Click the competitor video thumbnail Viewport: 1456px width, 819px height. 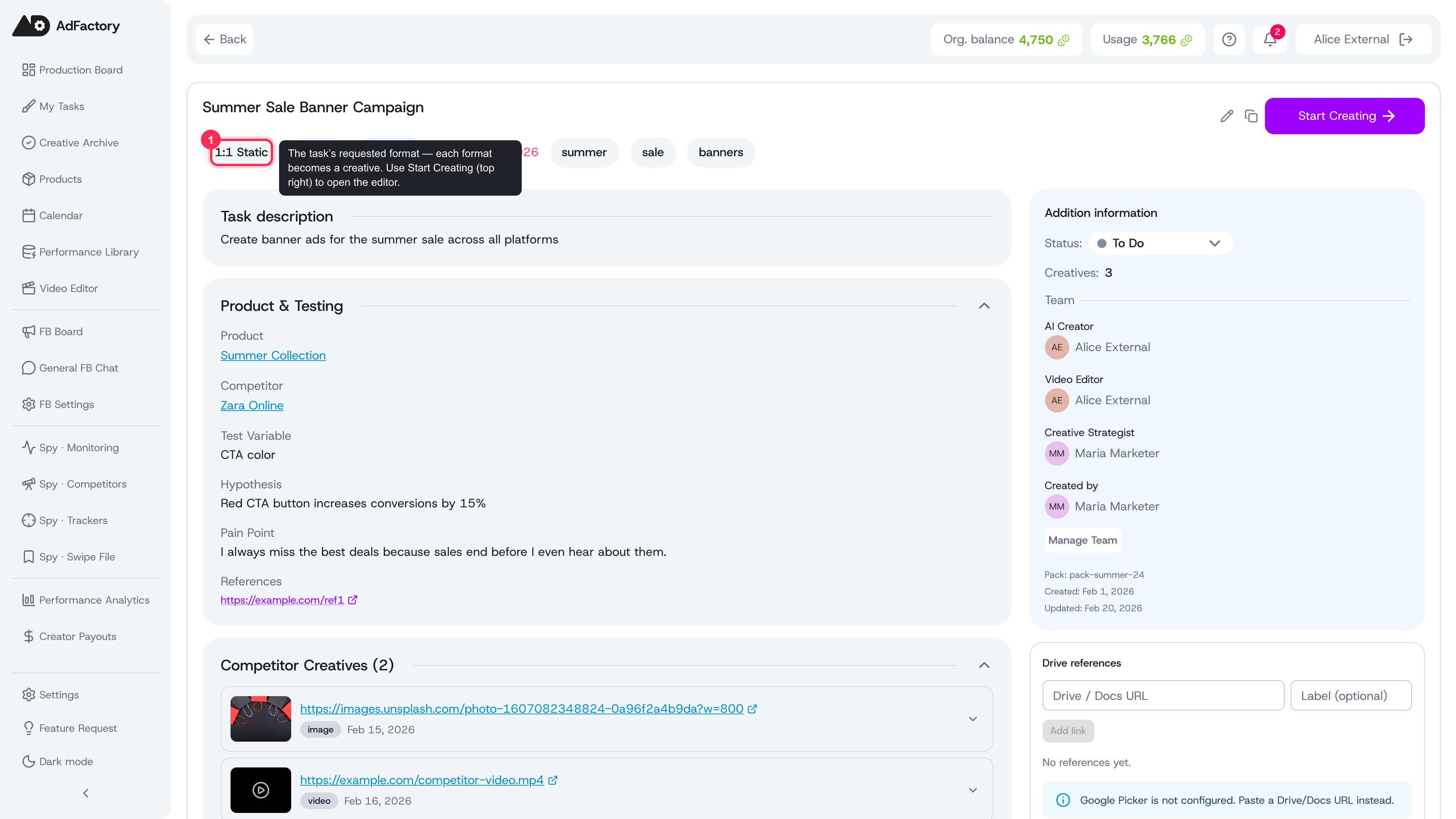pyautogui.click(x=260, y=789)
